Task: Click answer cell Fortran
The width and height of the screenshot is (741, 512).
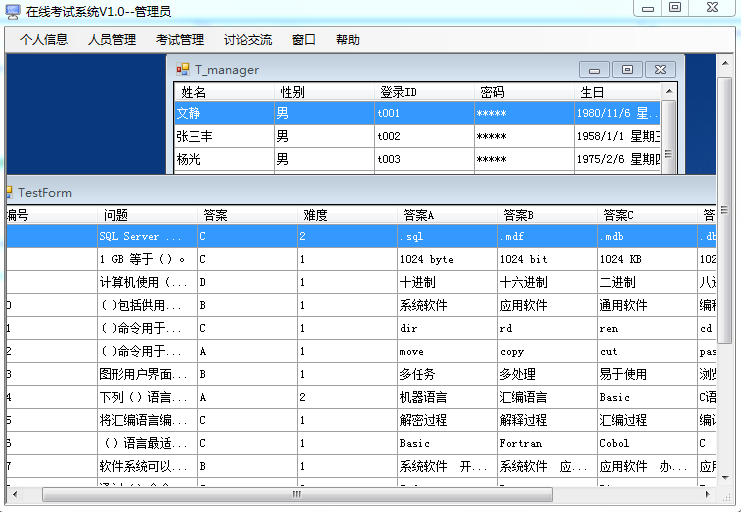Action: [547, 443]
